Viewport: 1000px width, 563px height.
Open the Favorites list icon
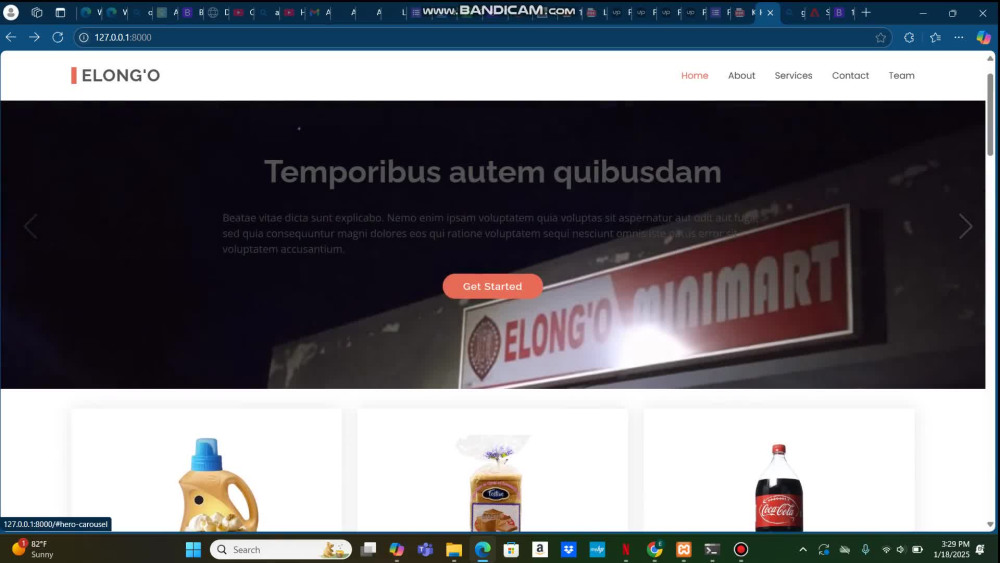(936, 38)
